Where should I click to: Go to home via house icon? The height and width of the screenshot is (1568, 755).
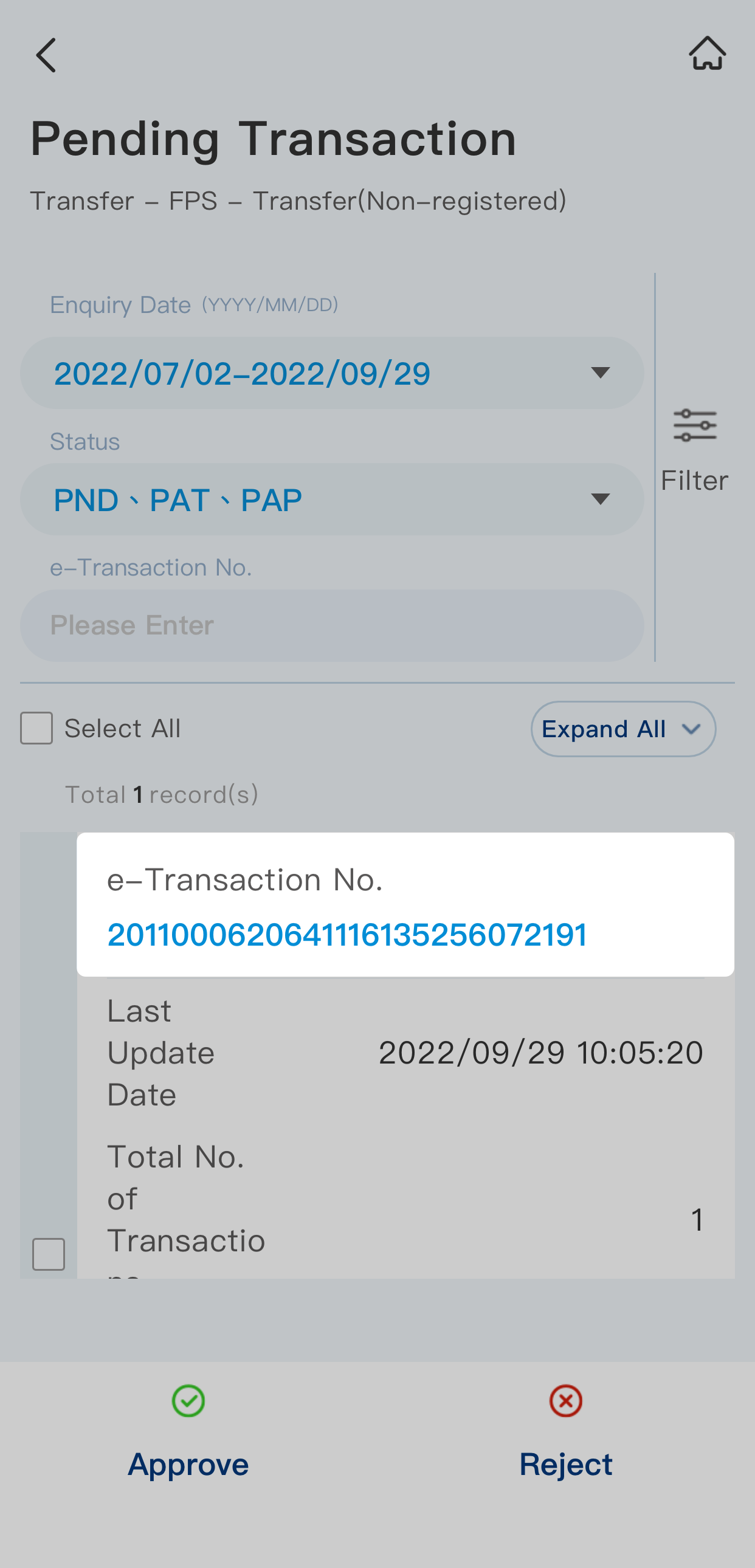tap(707, 53)
